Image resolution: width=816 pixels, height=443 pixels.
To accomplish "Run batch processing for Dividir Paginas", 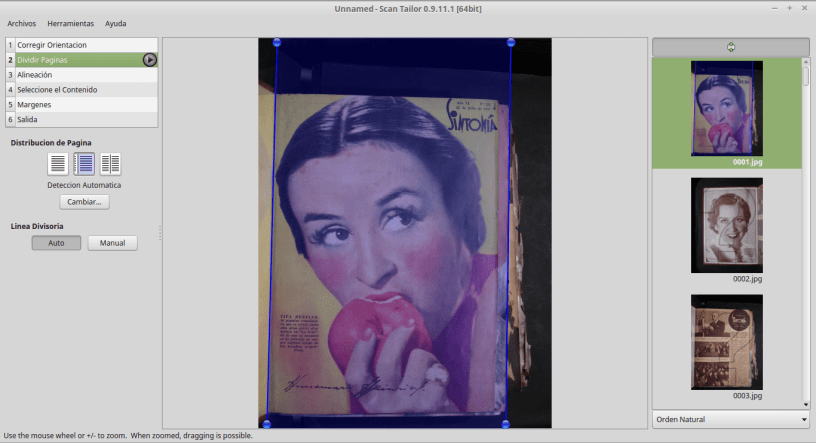I will point(149,60).
